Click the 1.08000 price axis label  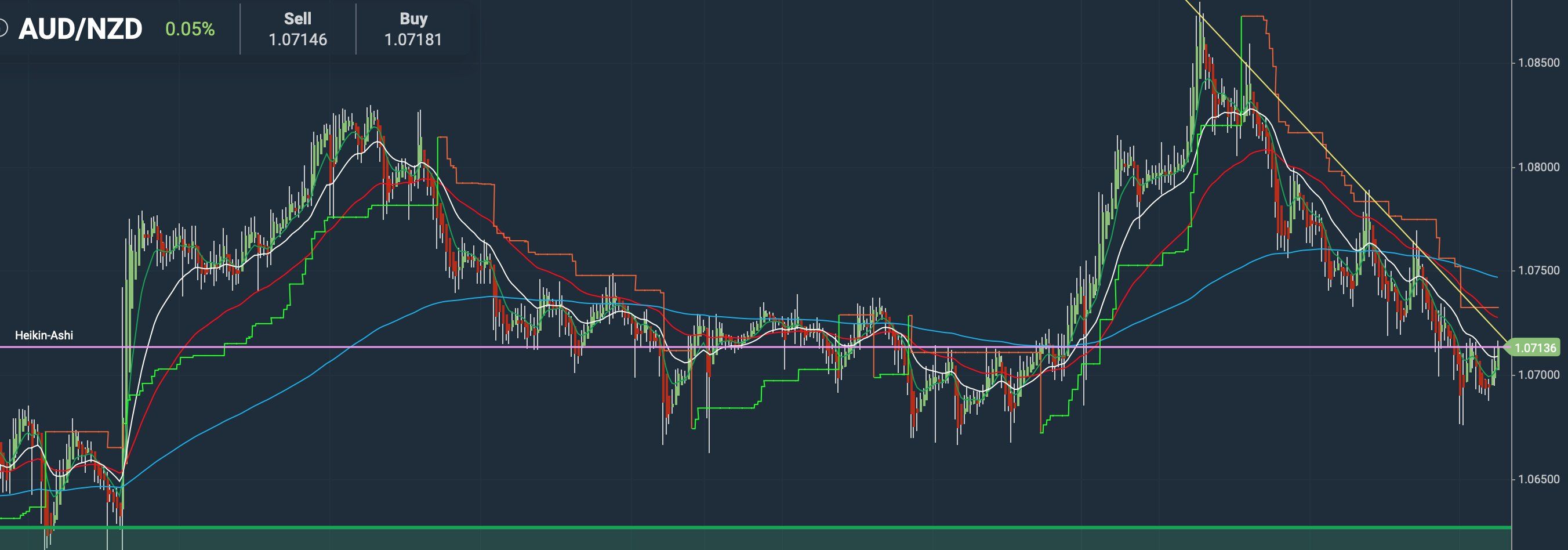coord(1539,167)
